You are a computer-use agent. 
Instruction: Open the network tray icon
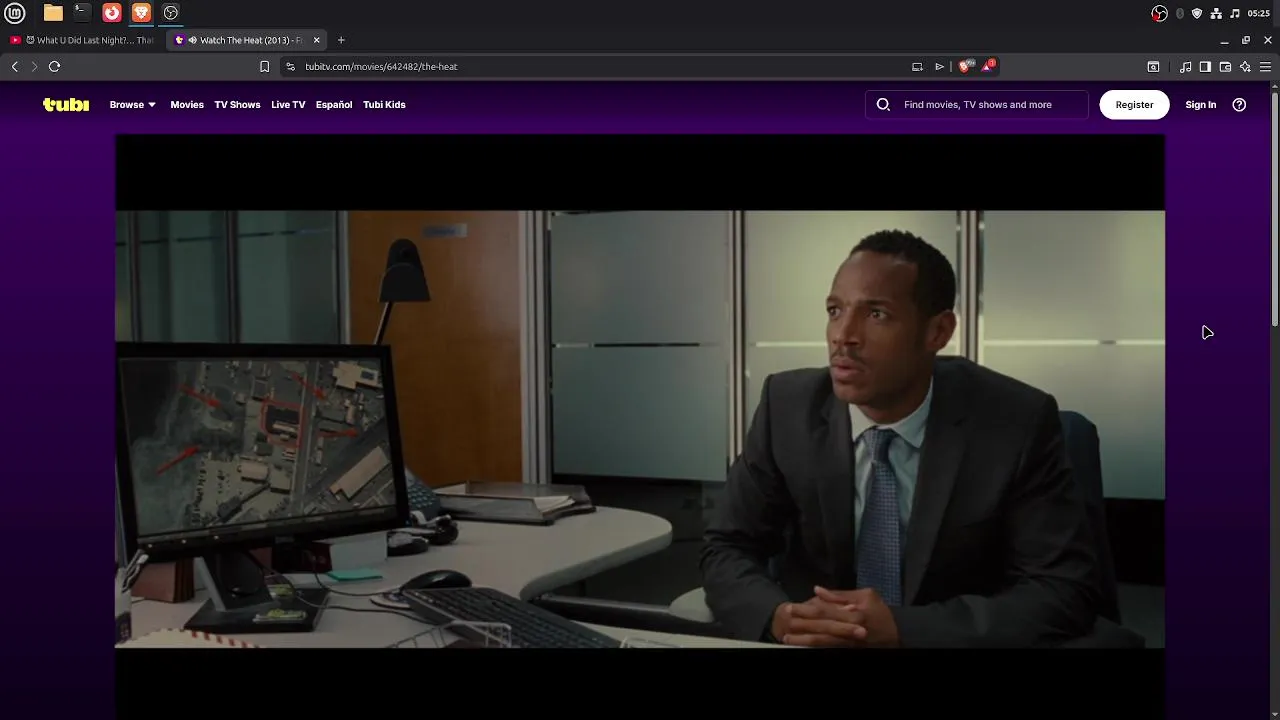pos(1216,13)
